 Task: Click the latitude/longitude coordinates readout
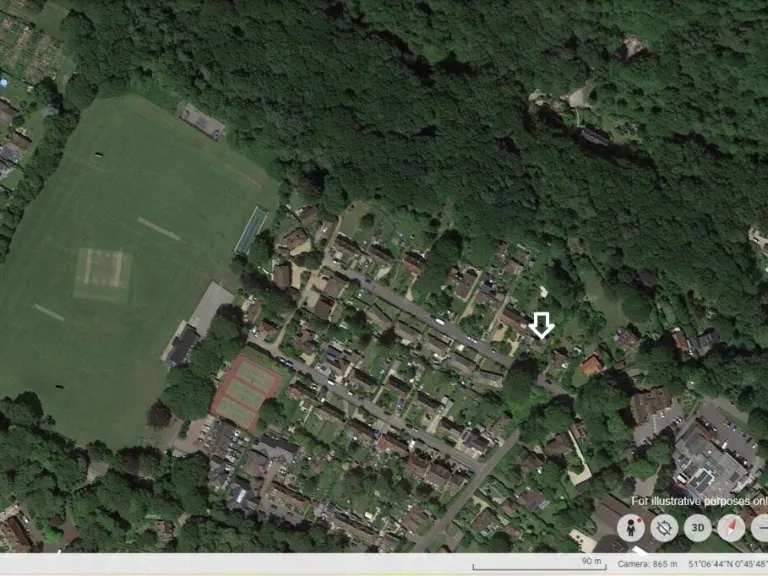(727, 564)
